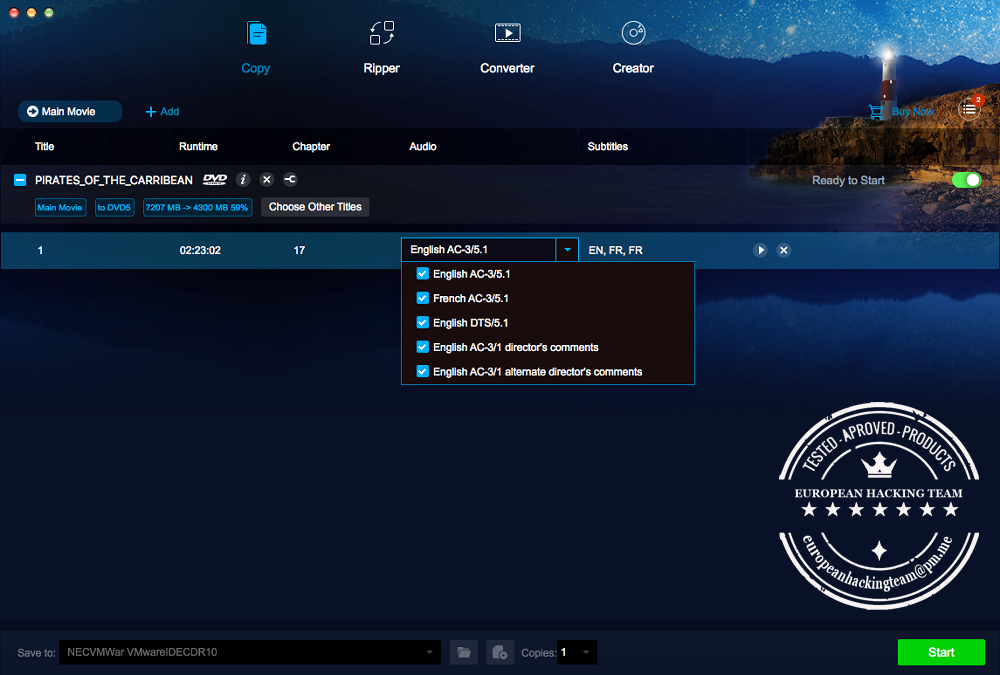The height and width of the screenshot is (675, 1000).
Task: Click the Buy Now shopping cart icon
Action: coord(877,111)
